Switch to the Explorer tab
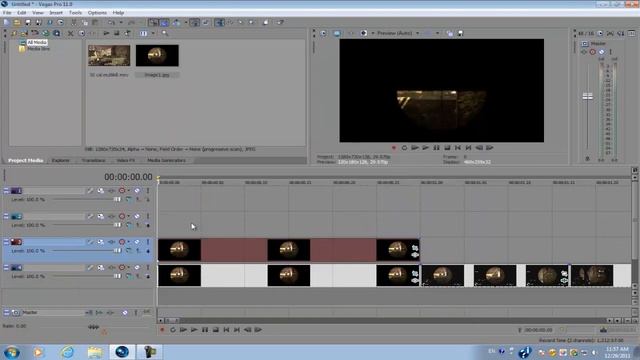Viewport: 640px width, 360px height. [x=60, y=160]
